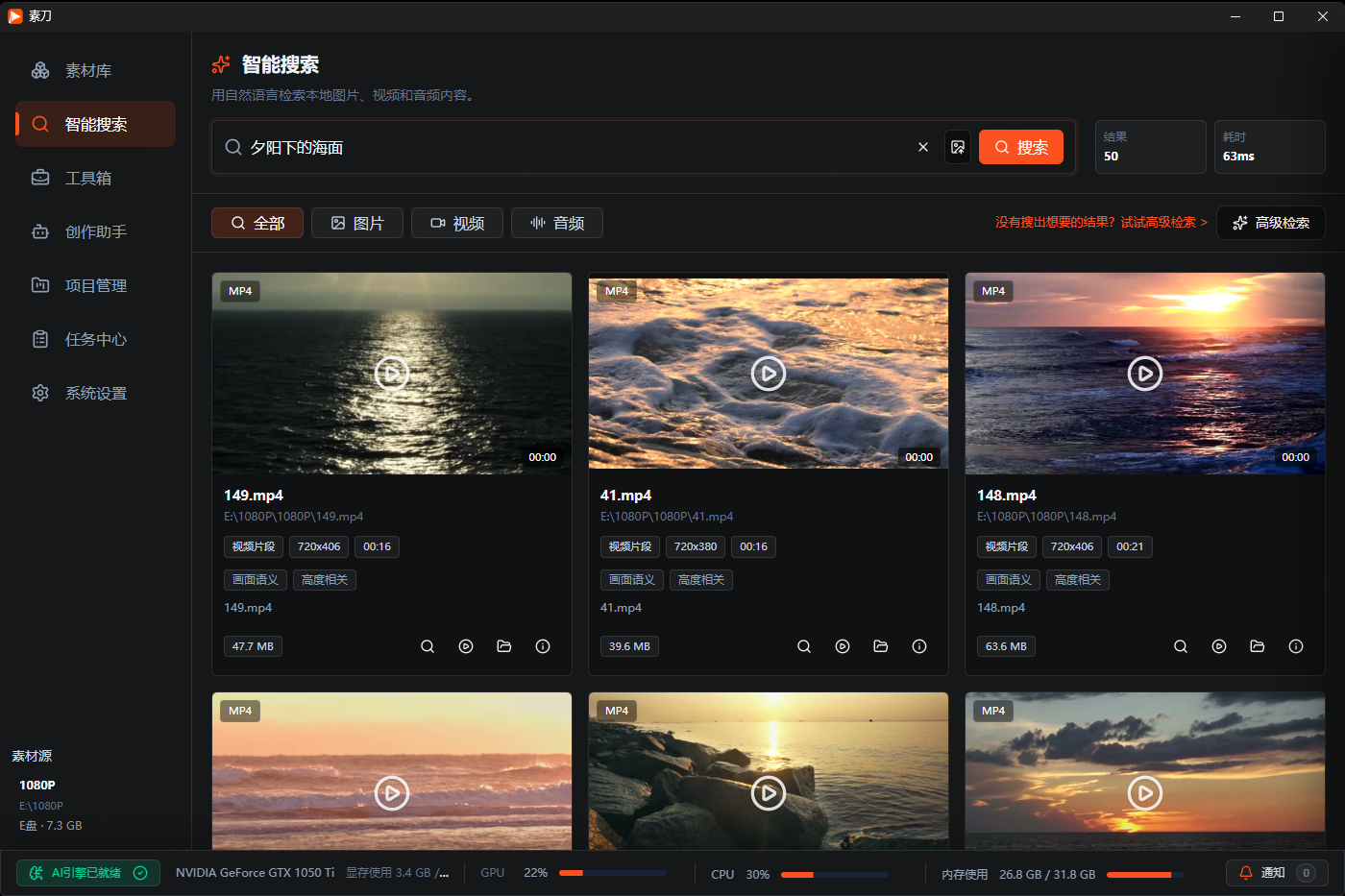Click the play icon in 148.mp4 action row

point(1219,646)
